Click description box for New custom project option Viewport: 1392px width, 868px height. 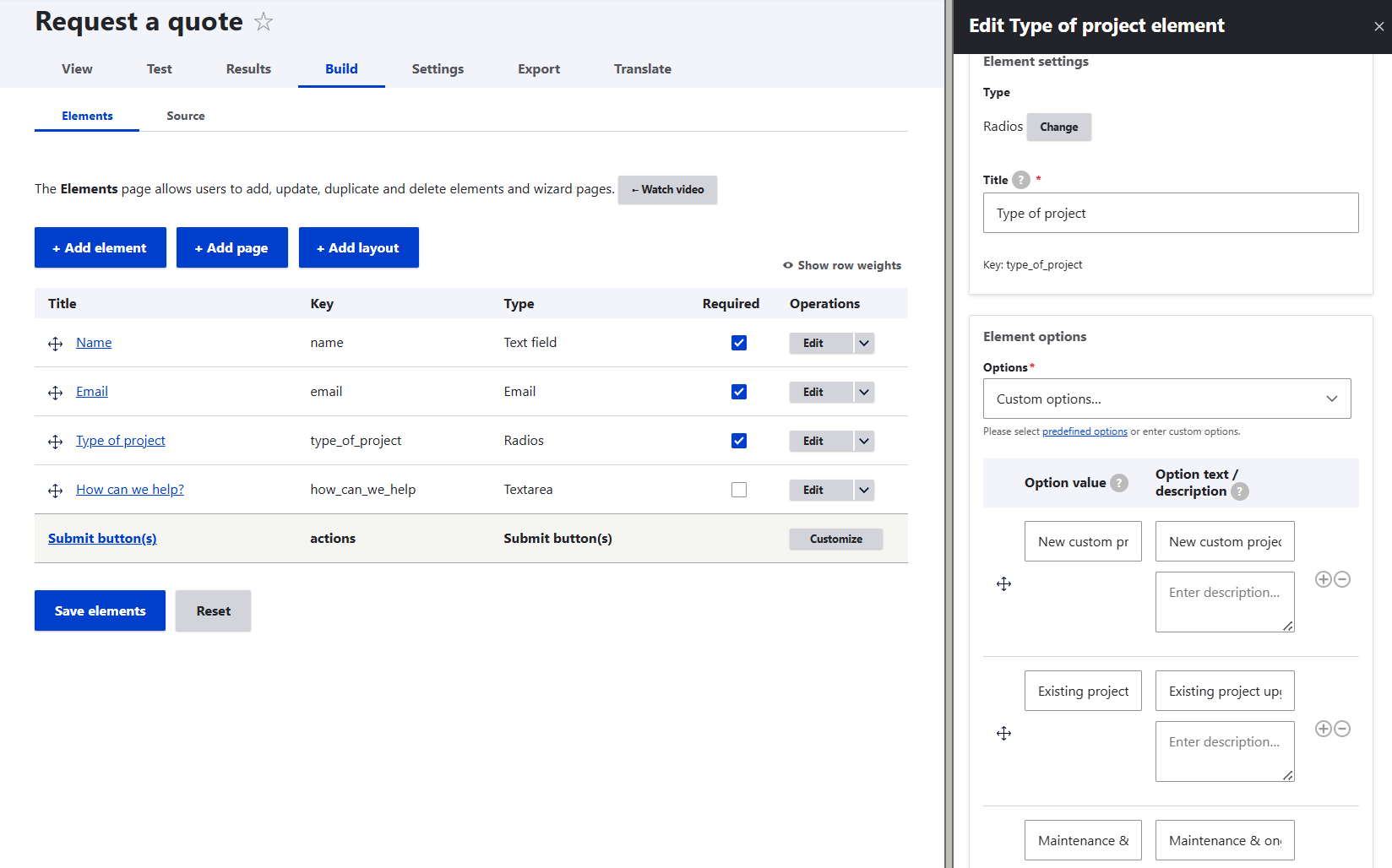tap(1225, 602)
